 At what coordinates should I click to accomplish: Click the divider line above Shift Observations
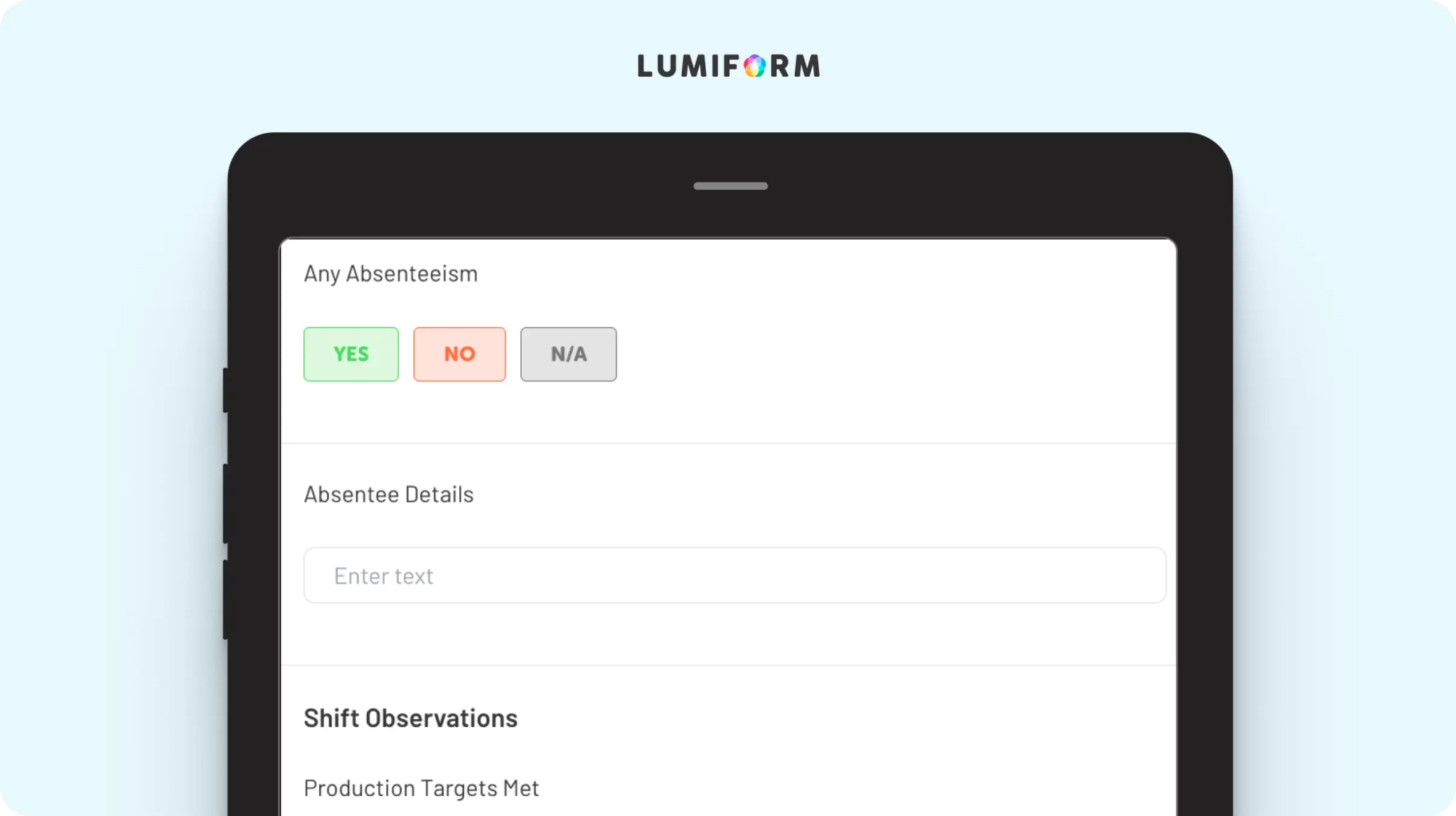tap(729, 665)
